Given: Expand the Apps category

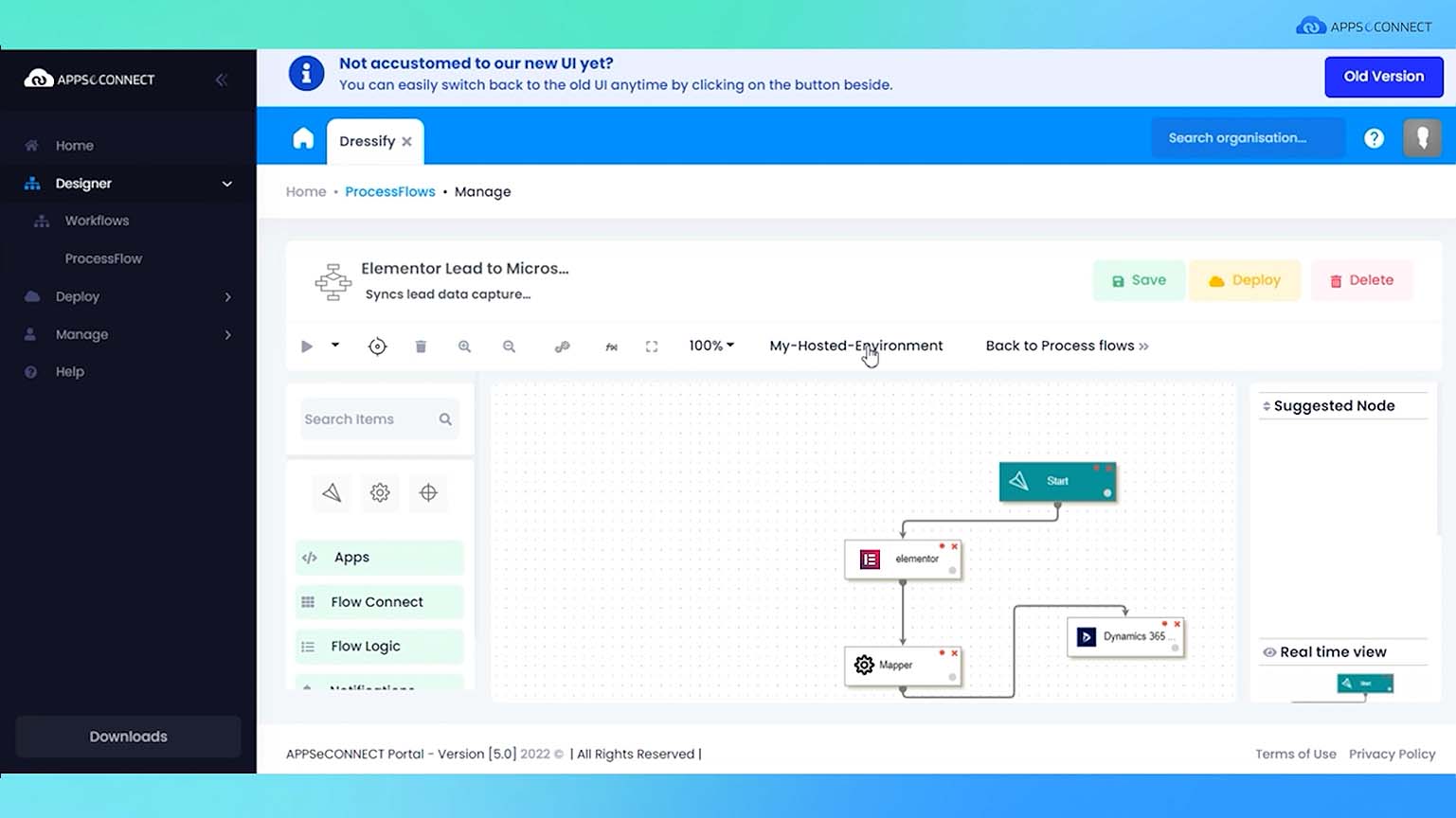Looking at the screenshot, I should click(379, 558).
